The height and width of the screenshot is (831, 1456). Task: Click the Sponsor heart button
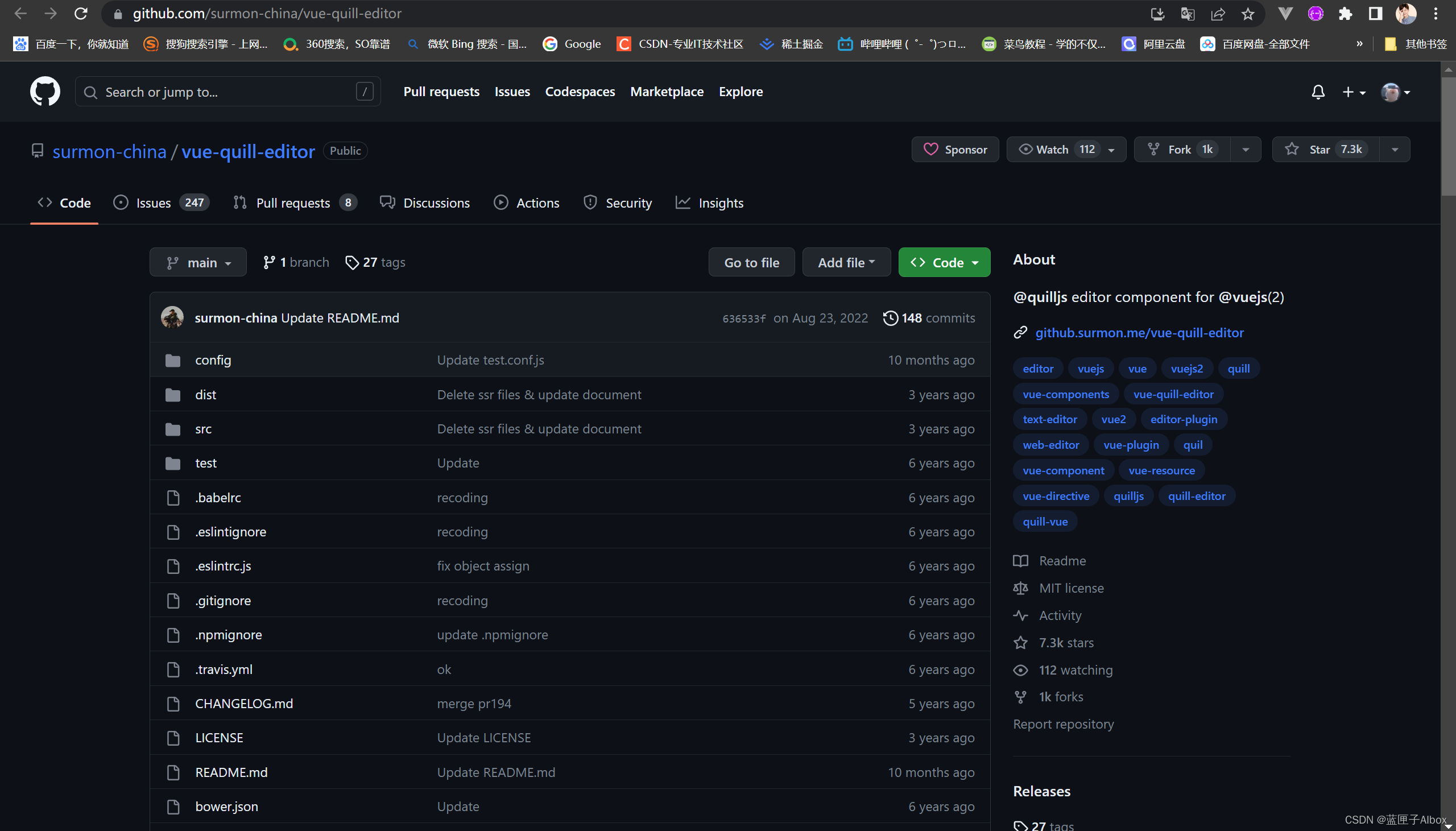coord(954,150)
